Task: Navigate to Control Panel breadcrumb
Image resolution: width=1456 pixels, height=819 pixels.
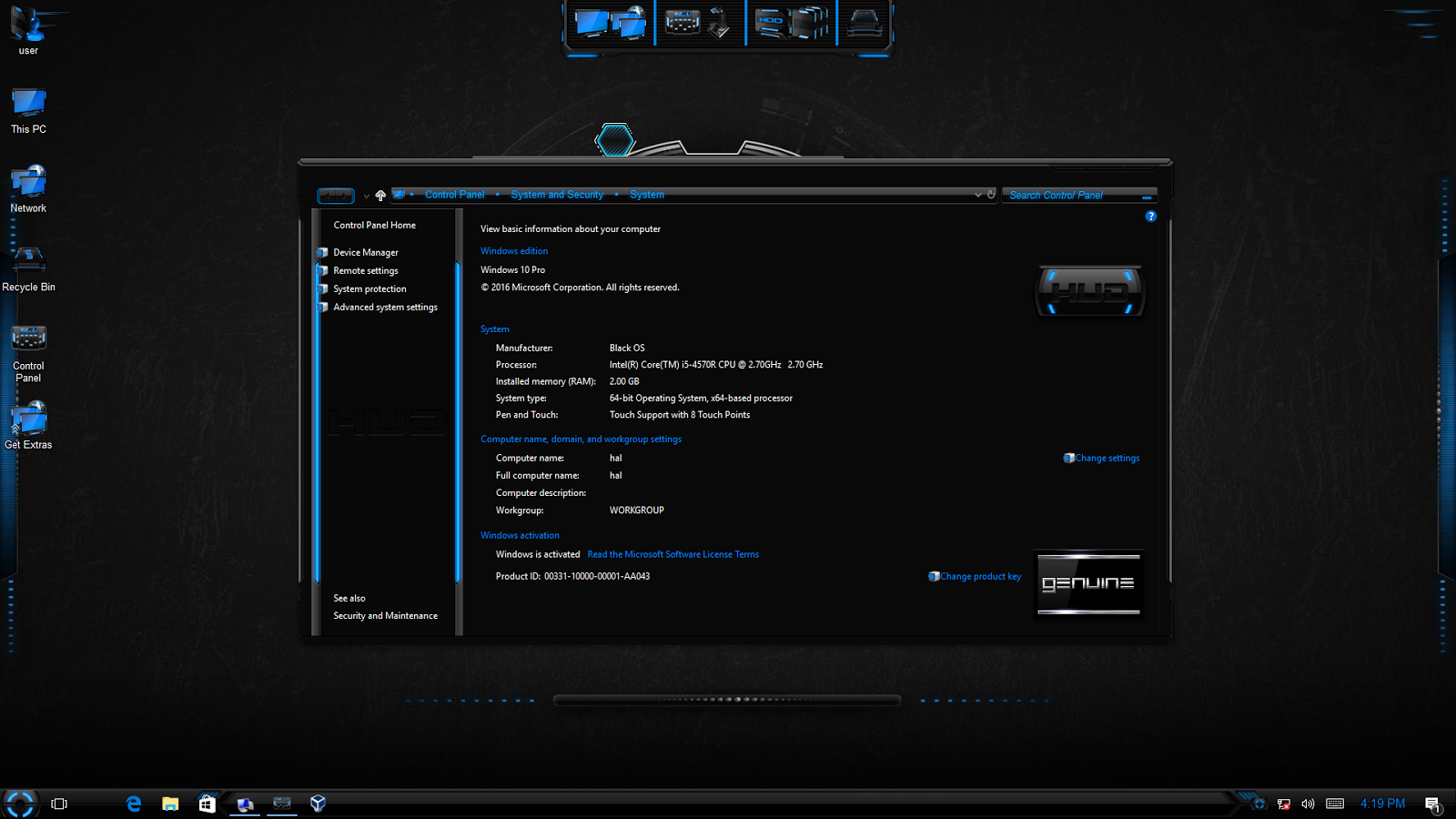Action: [454, 195]
